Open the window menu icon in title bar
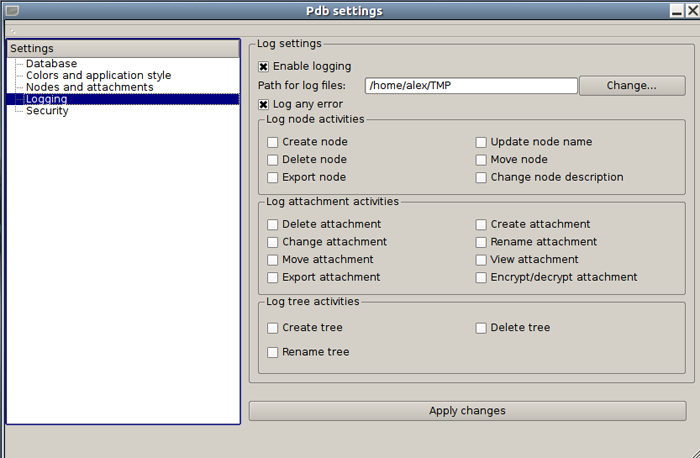 12,11
